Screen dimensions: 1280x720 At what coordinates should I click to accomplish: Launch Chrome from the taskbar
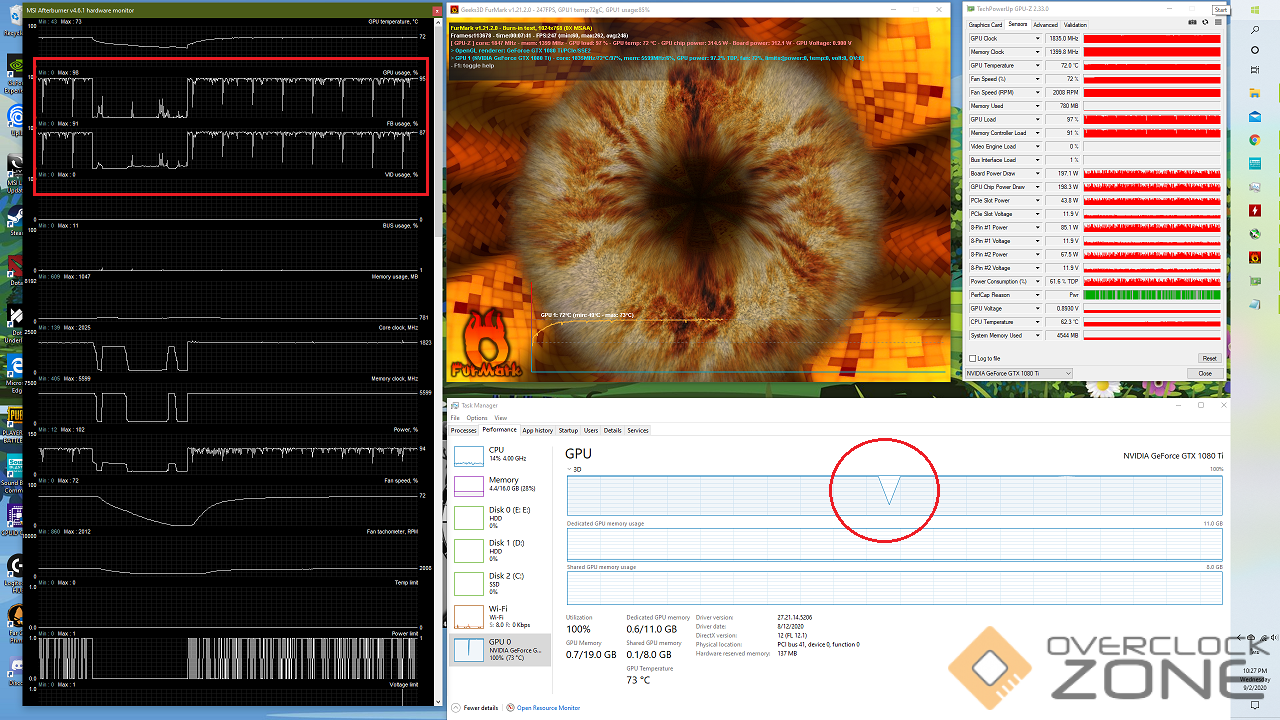1255,140
